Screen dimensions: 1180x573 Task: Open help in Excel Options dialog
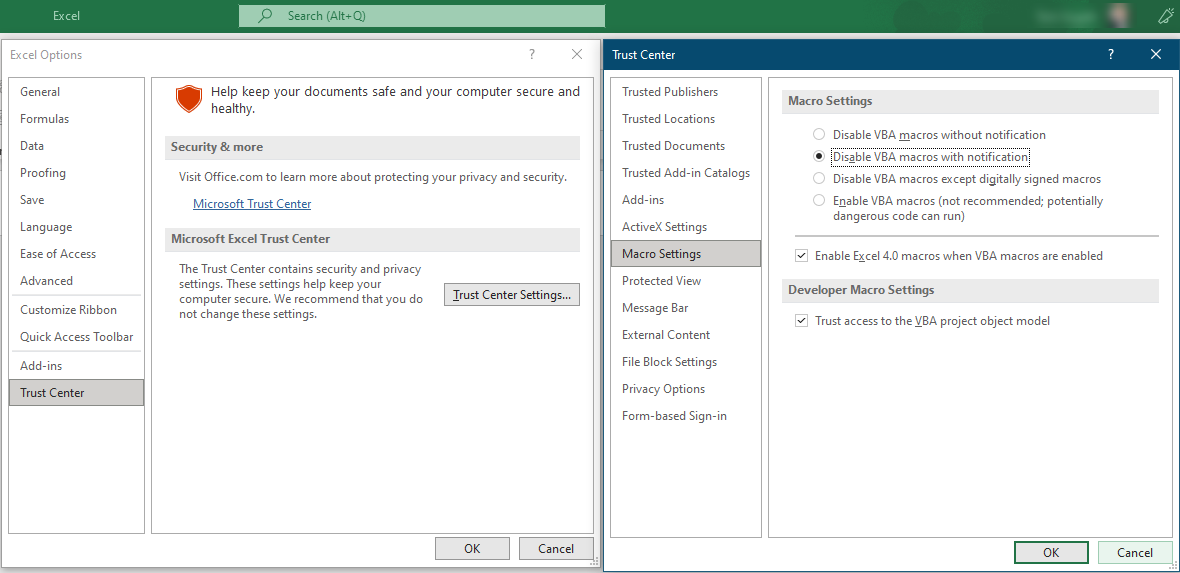tap(531, 54)
